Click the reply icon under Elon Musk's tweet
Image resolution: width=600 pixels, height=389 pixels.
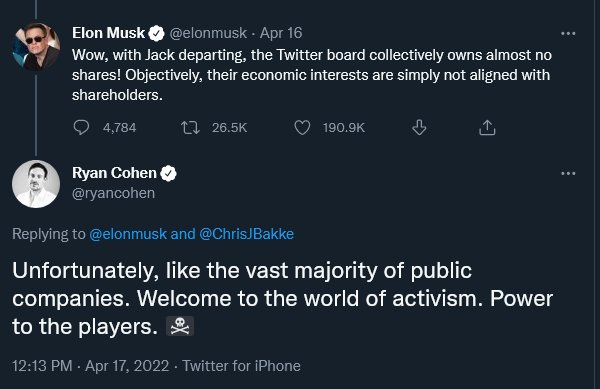point(81,127)
